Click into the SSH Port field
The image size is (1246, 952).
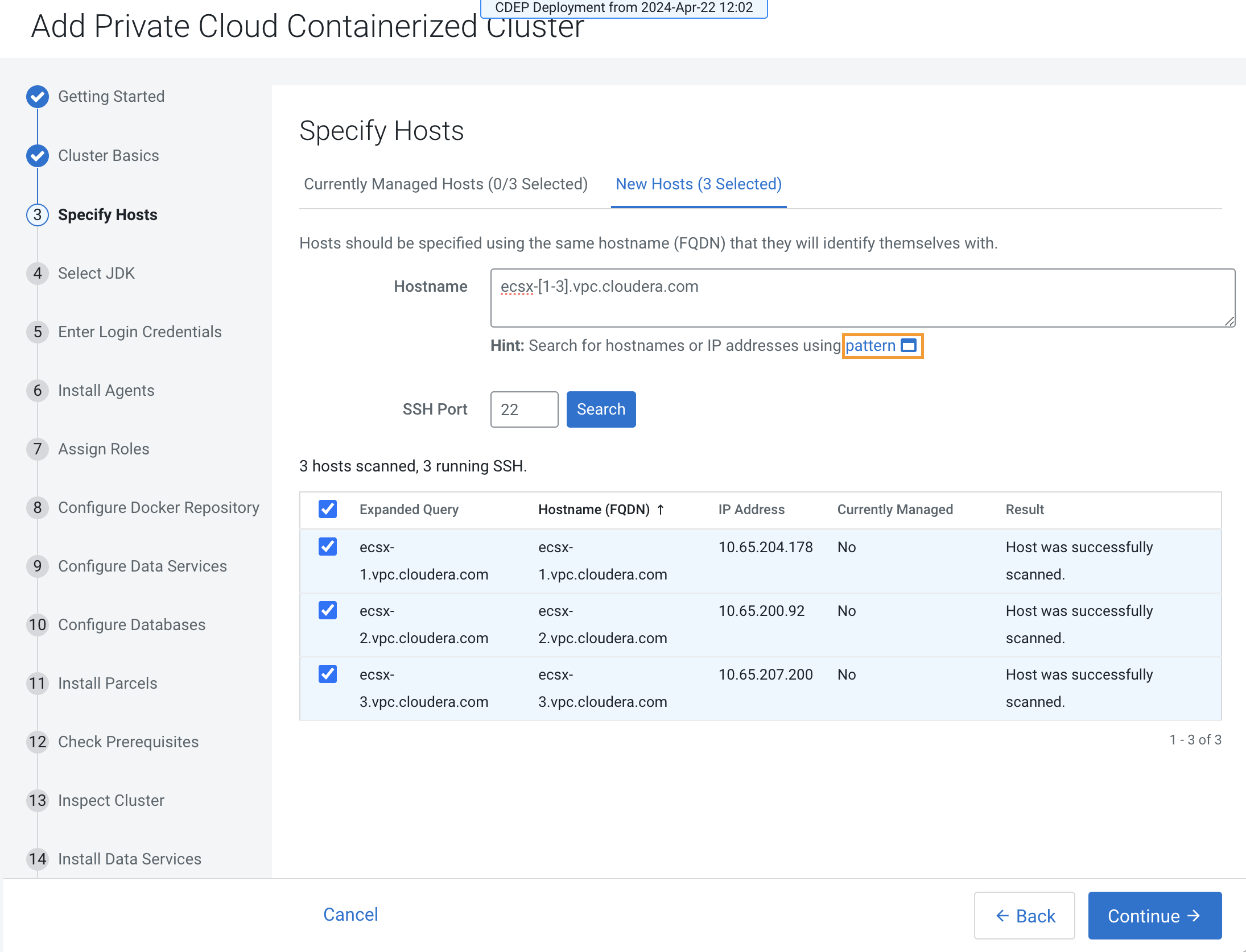point(524,409)
